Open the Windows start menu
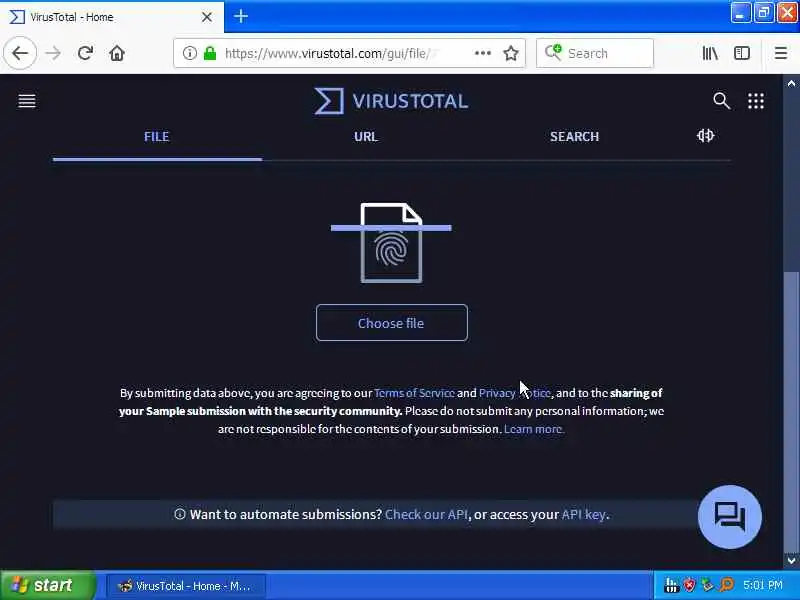The width and height of the screenshot is (800, 600). tap(48, 585)
